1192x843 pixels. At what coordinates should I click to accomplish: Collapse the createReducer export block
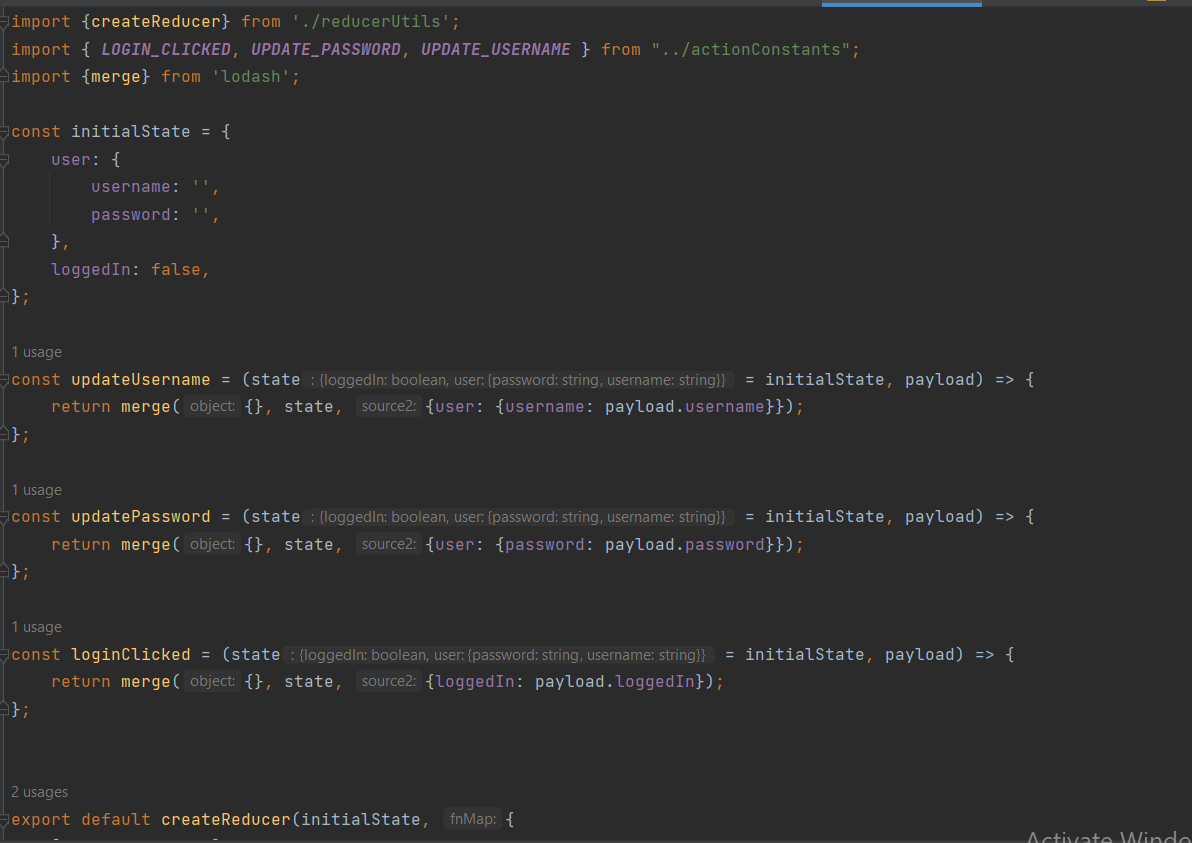pyautogui.click(x=4, y=819)
